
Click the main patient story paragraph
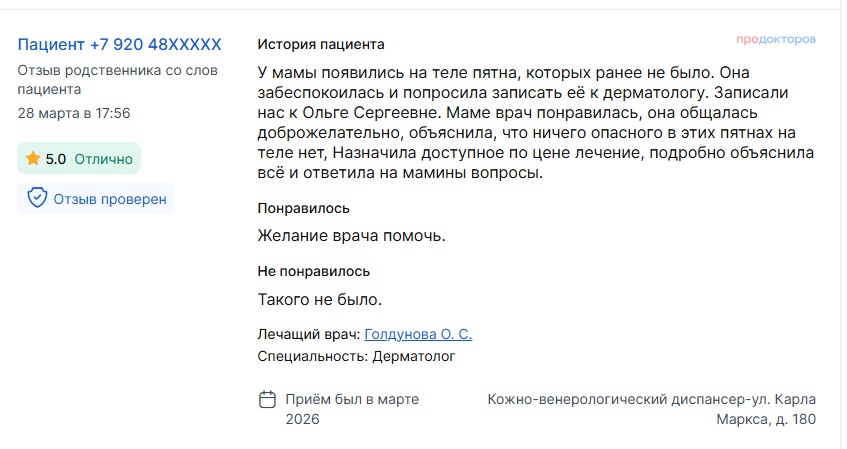[x=536, y=123]
